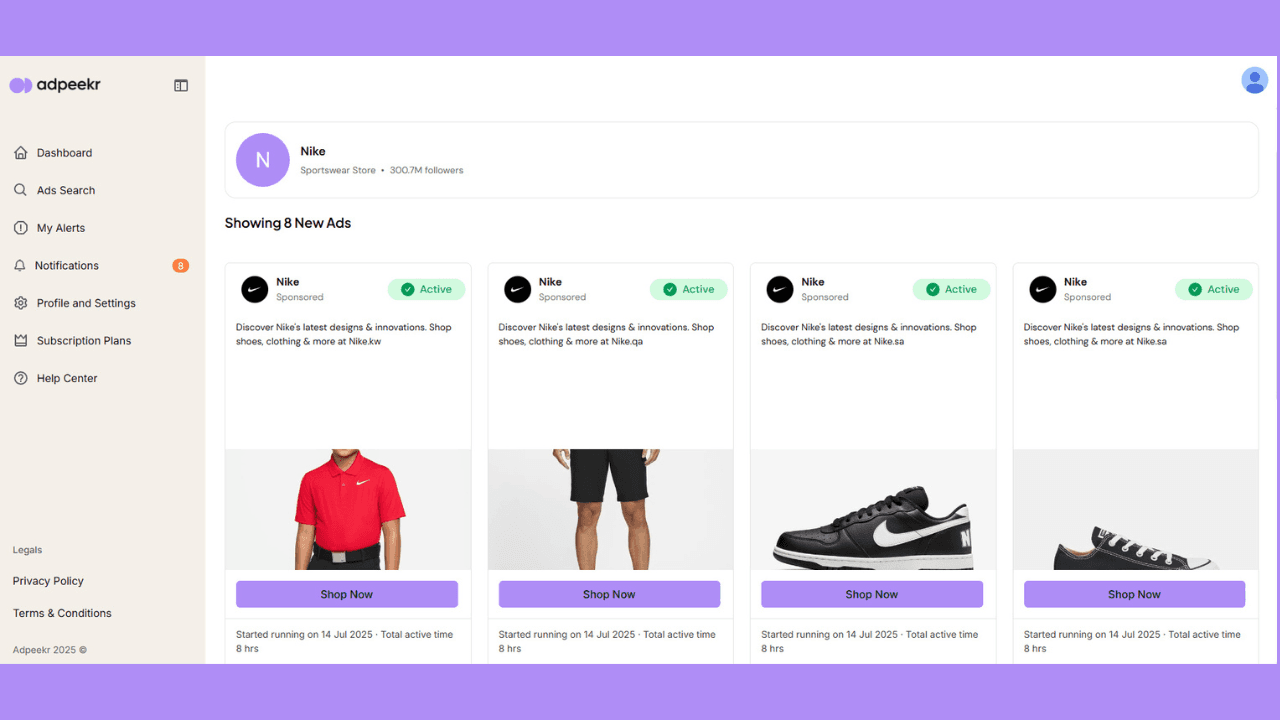The image size is (1280, 720).
Task: Open the Terms & Conditions link
Action: click(62, 613)
